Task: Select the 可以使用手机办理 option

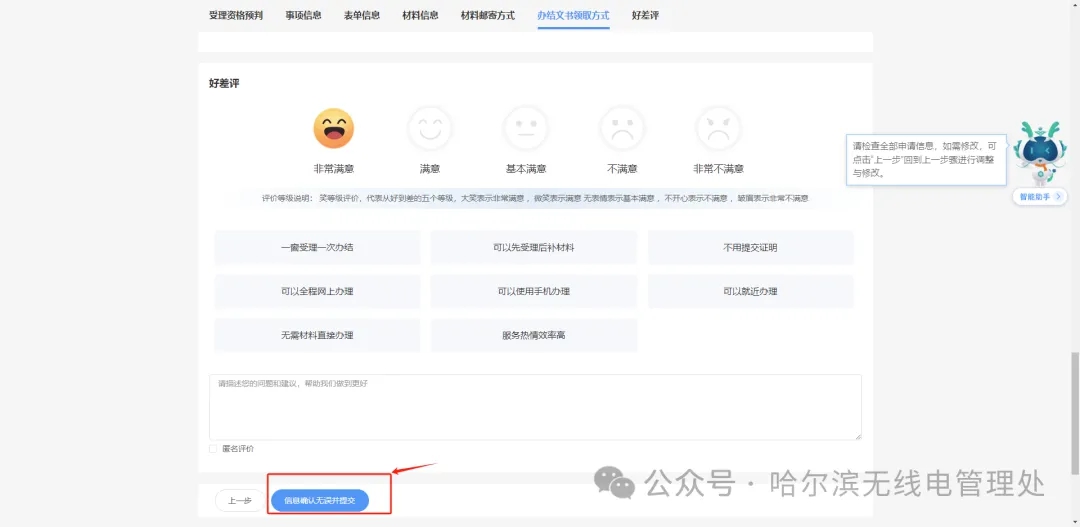Action: 533,291
